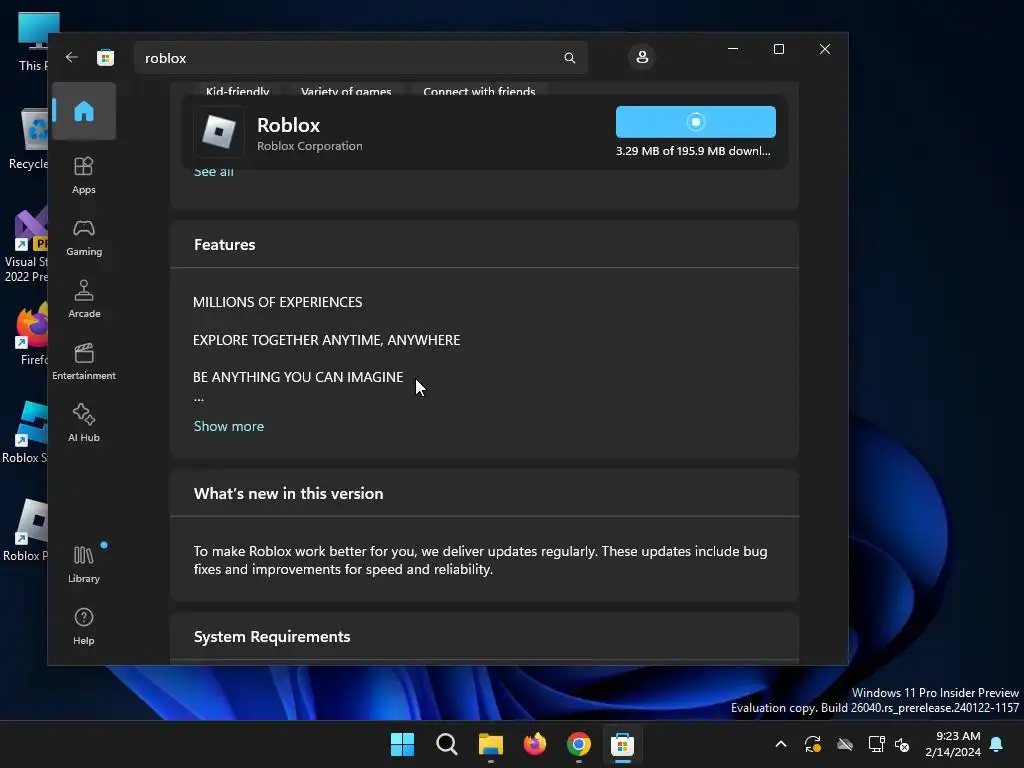Open Google Chrome from taskbar
Image resolution: width=1024 pixels, height=768 pixels.
click(579, 744)
